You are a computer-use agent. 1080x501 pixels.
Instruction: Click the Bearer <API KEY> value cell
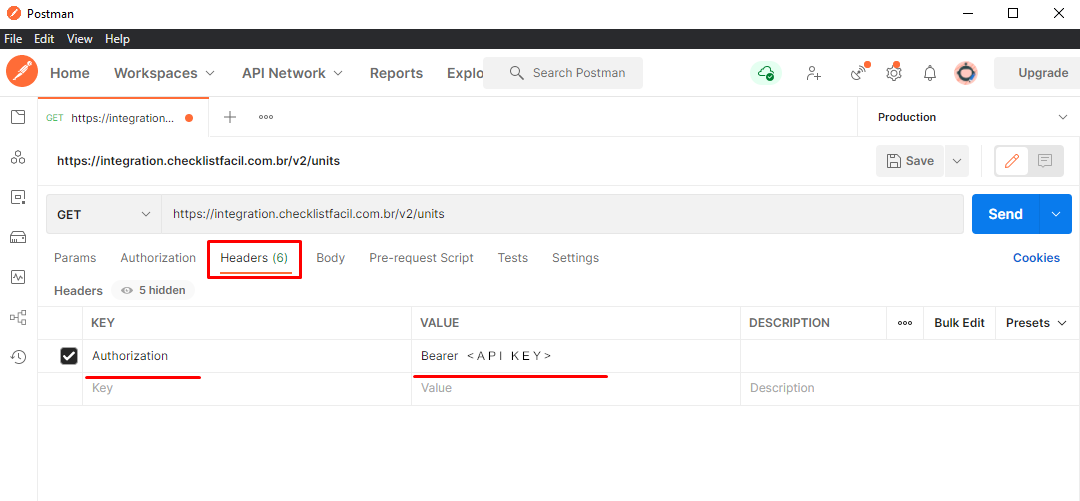click(x=576, y=356)
